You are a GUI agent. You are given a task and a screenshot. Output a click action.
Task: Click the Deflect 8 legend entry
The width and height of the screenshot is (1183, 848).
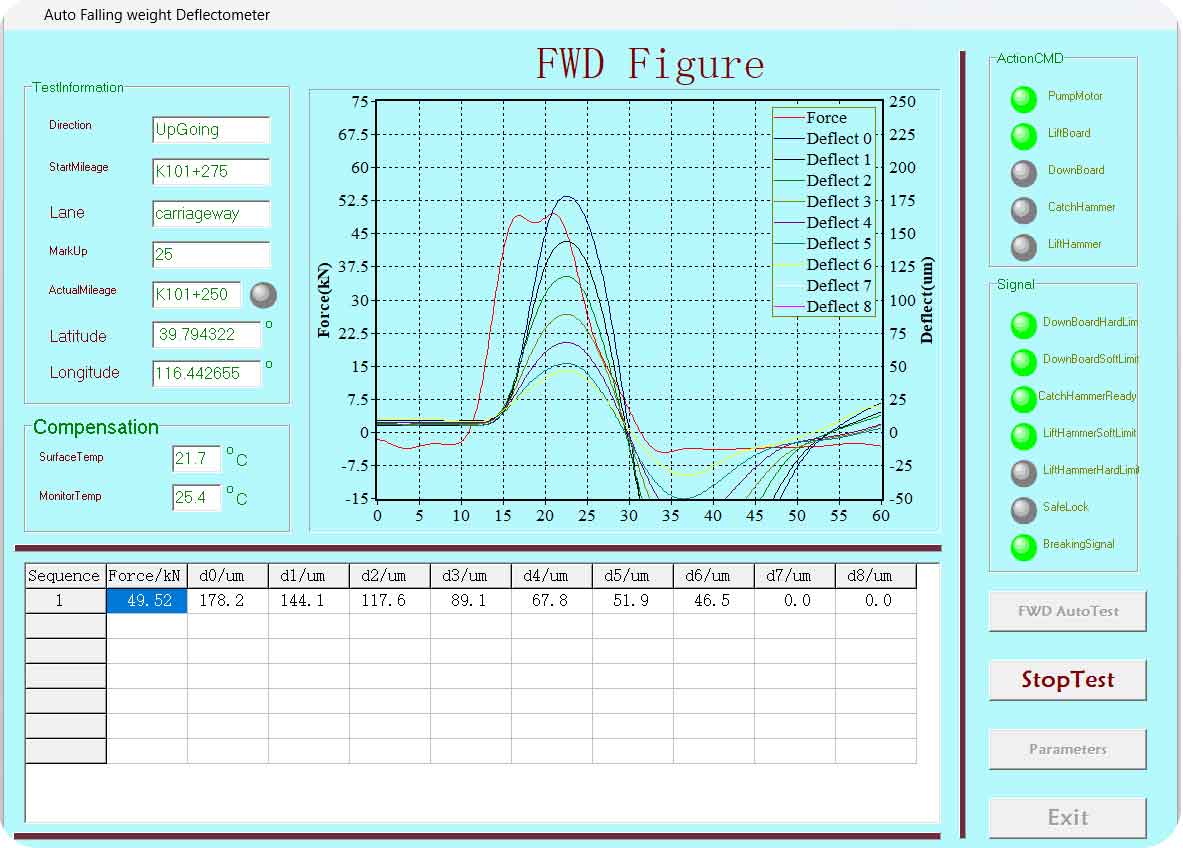pyautogui.click(x=822, y=306)
